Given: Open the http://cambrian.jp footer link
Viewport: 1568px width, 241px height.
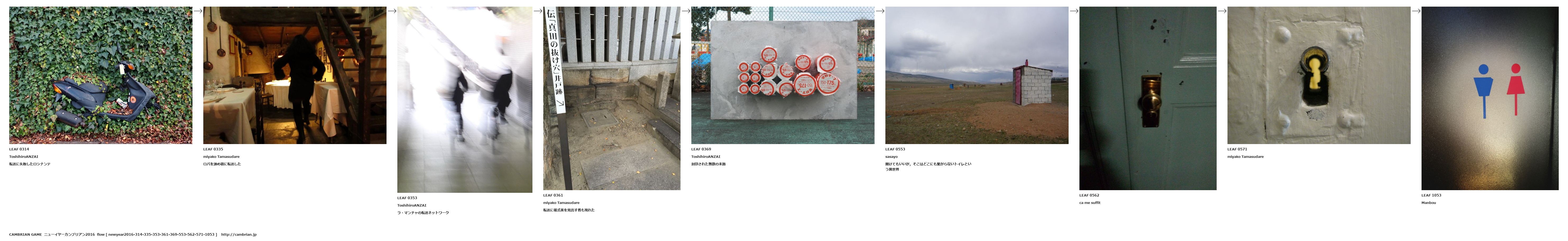Looking at the screenshot, I should click(x=239, y=234).
